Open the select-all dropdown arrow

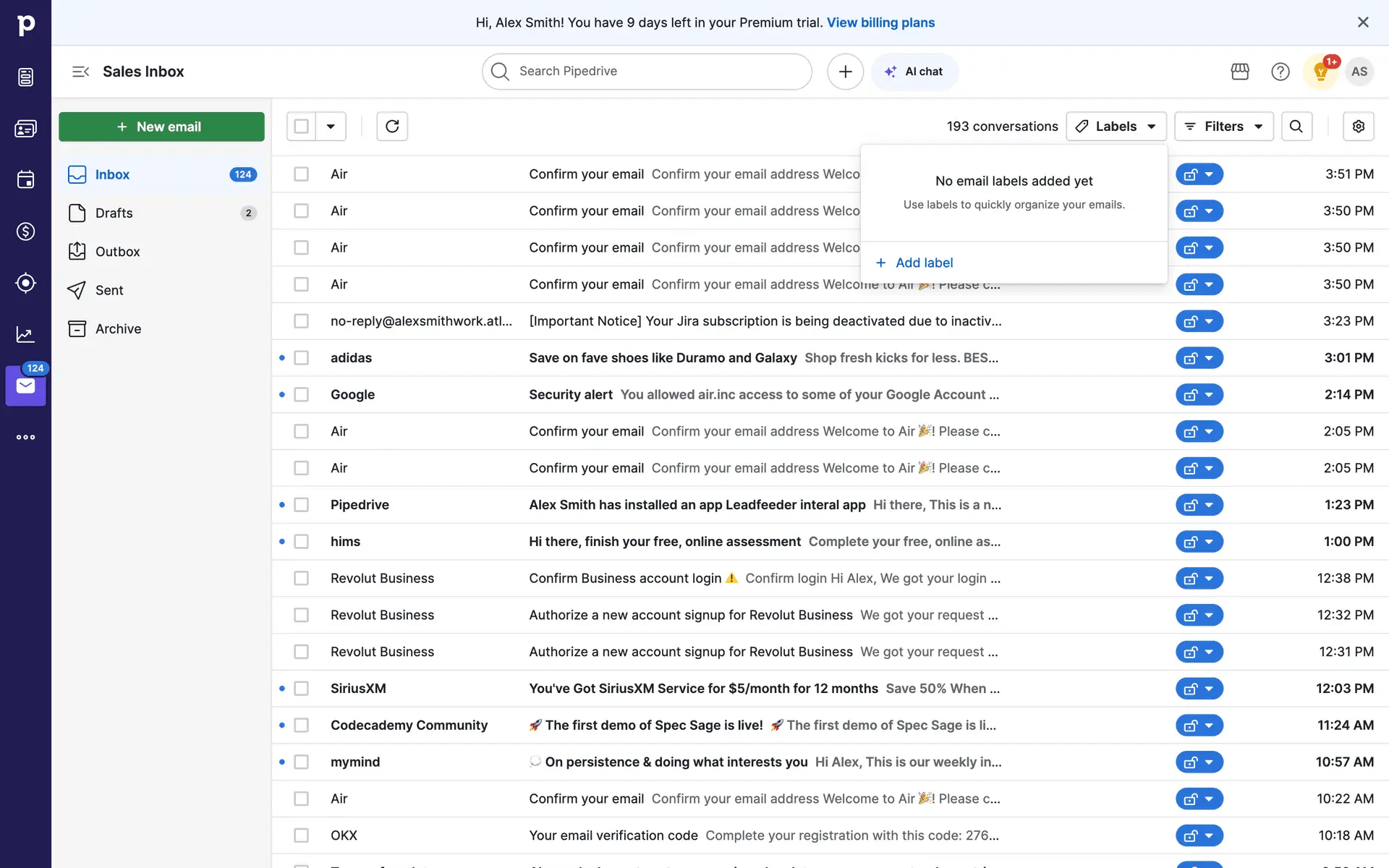pyautogui.click(x=331, y=127)
